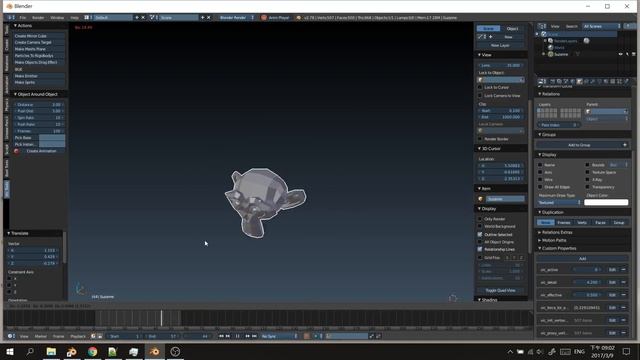The height and width of the screenshot is (360, 640).
Task: Click the World icon in the outliner
Action: tap(551, 47)
